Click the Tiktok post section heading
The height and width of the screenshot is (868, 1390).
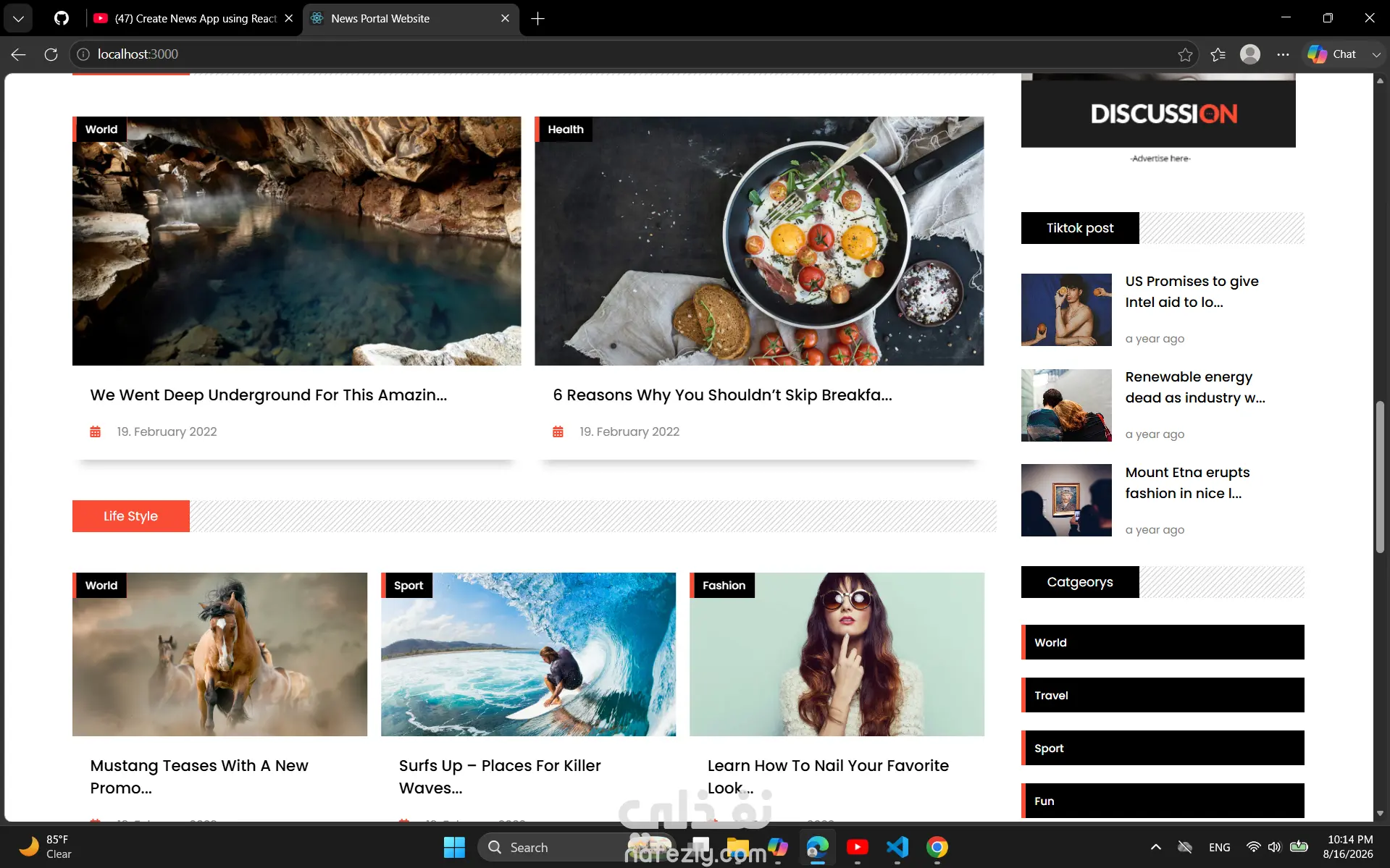coord(1080,228)
